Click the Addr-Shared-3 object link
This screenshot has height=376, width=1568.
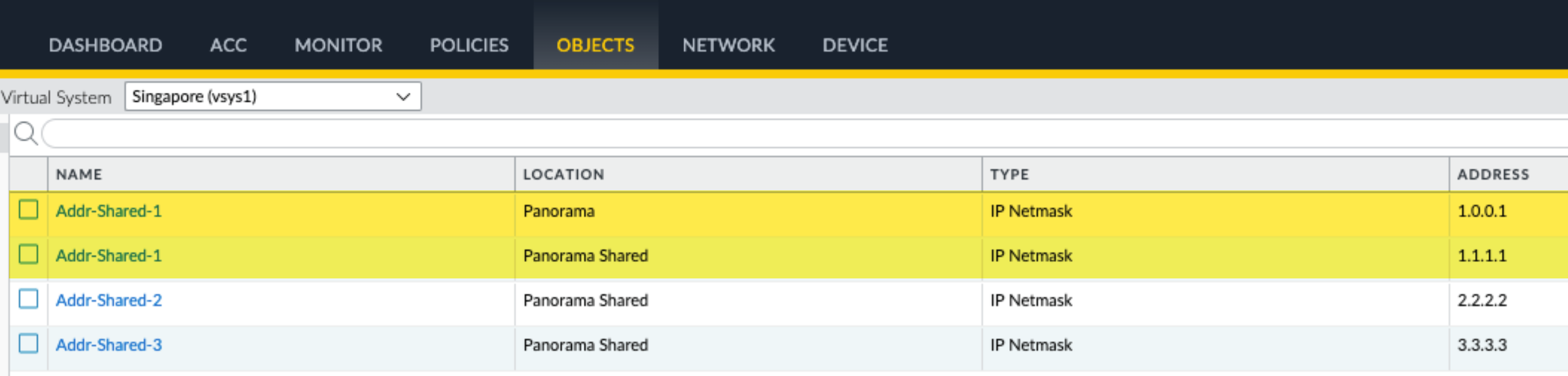(x=109, y=345)
